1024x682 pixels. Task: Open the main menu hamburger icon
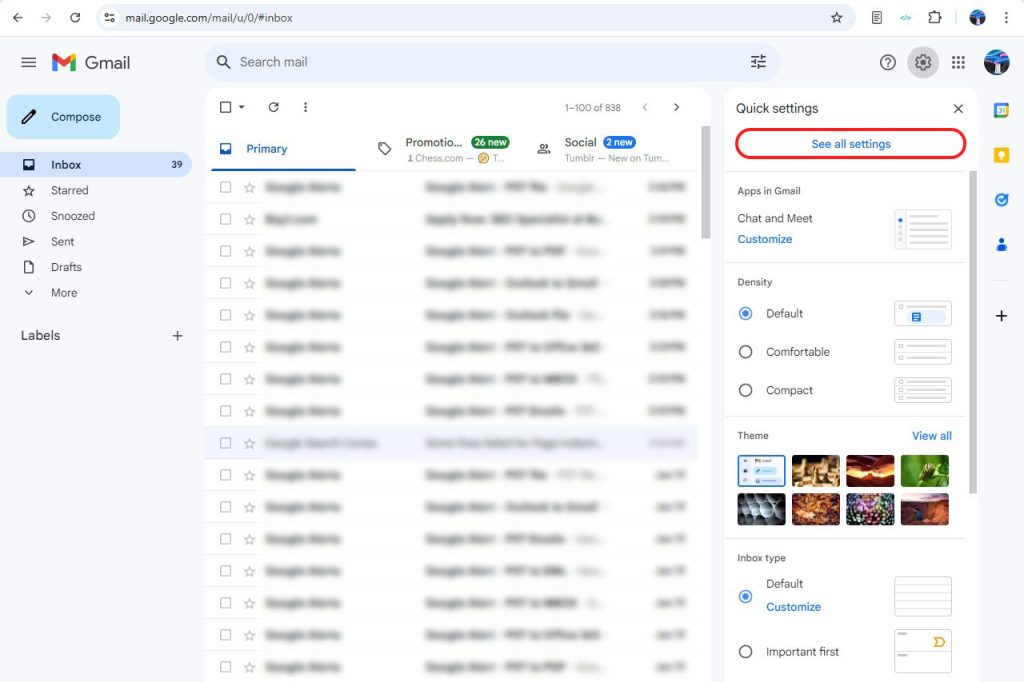[29, 62]
